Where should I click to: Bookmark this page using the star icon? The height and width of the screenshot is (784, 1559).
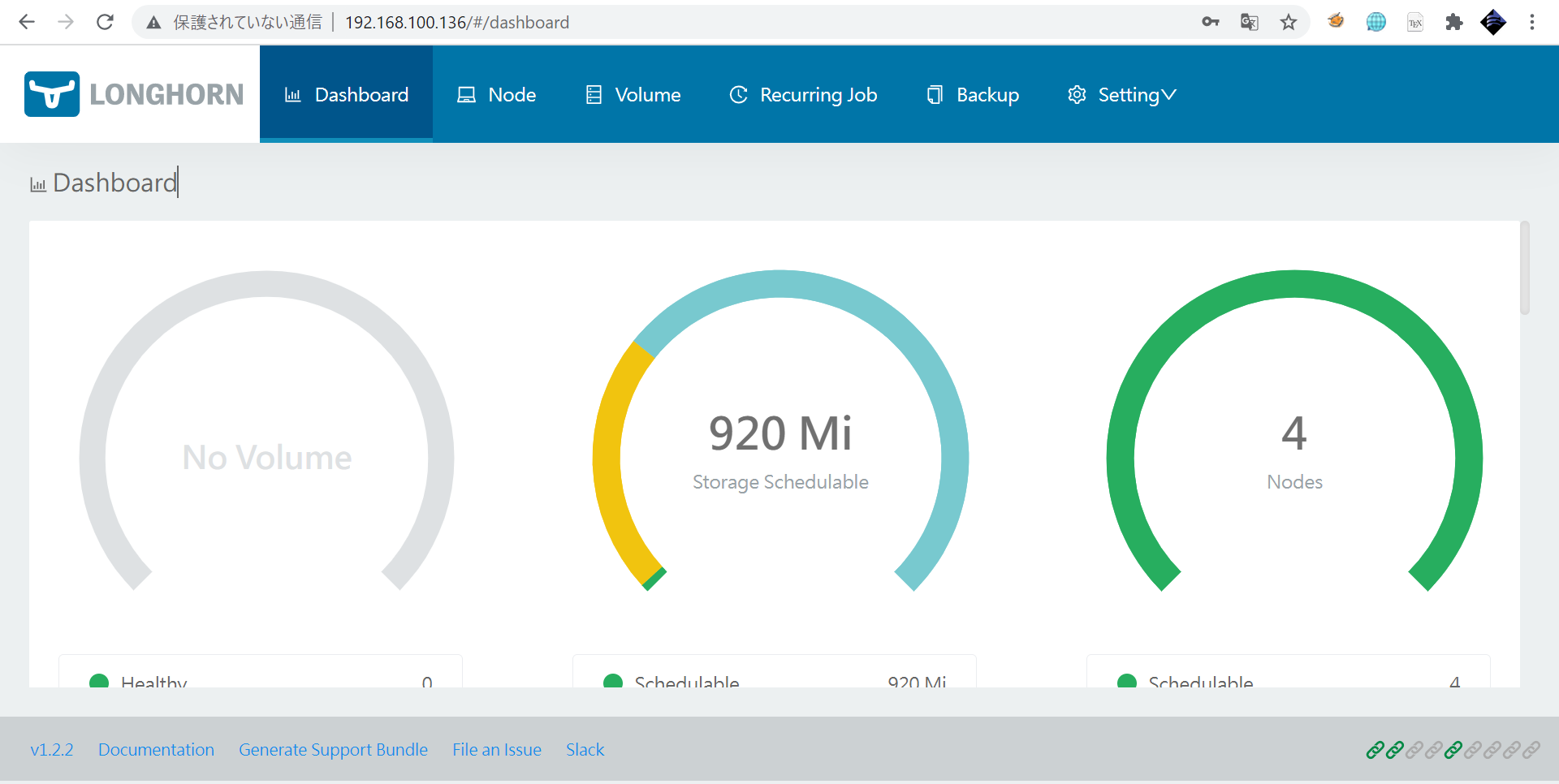coord(1289,22)
